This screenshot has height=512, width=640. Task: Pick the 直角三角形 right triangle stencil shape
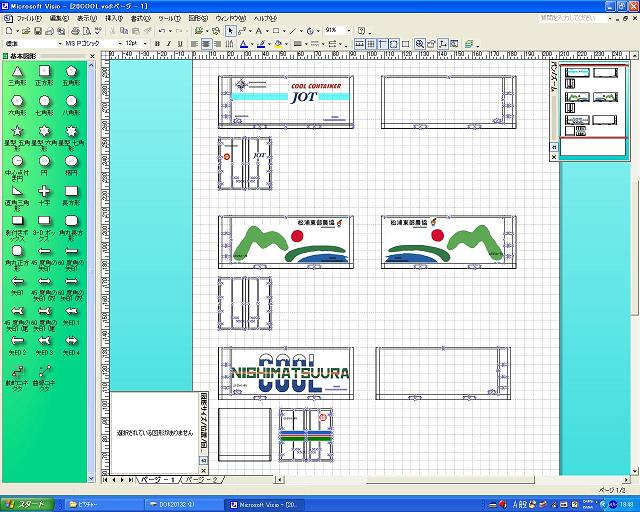coord(17,198)
